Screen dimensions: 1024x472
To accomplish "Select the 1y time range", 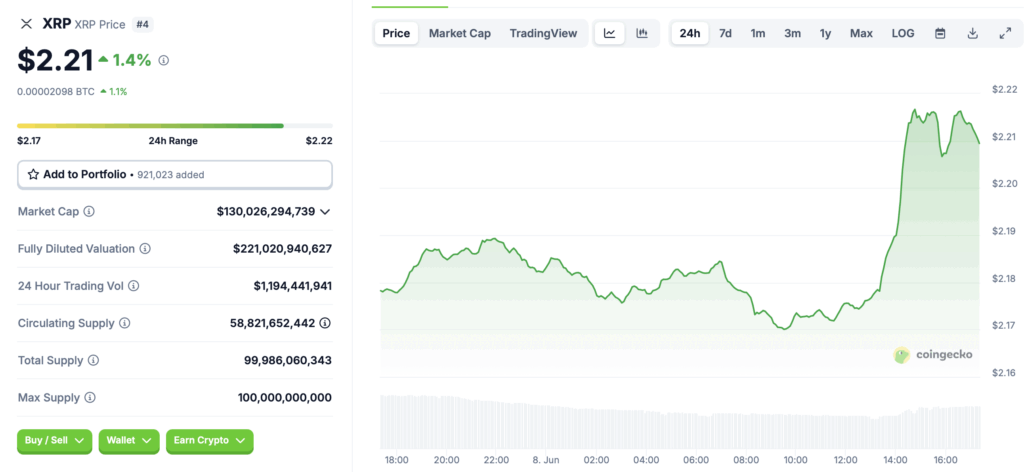I will click(825, 33).
